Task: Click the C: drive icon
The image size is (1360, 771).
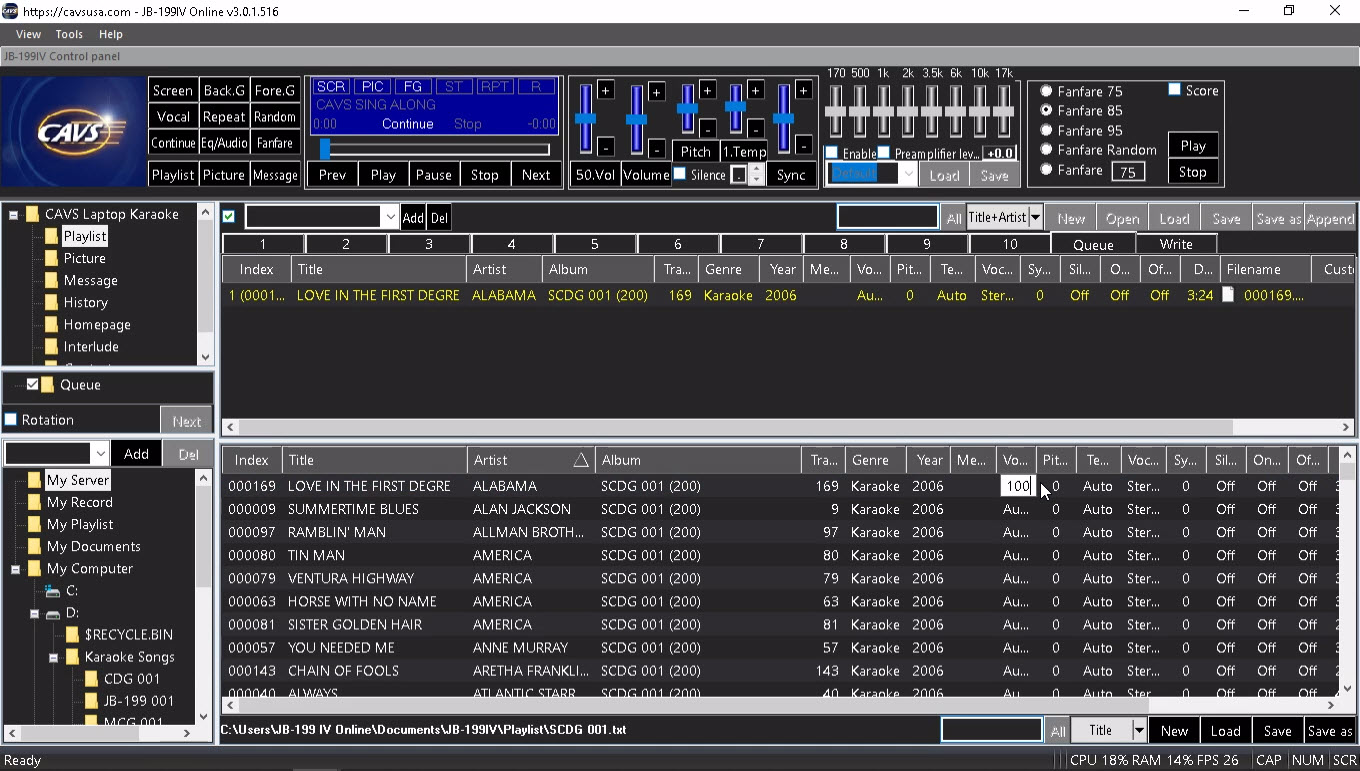Action: click(53, 591)
